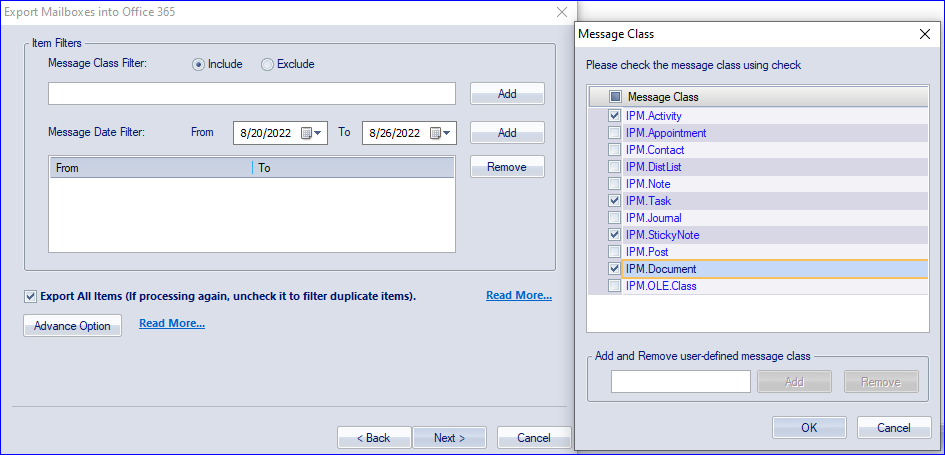The width and height of the screenshot is (945, 455).
Task: Open Read More link beside Advance Option
Action: click(172, 324)
